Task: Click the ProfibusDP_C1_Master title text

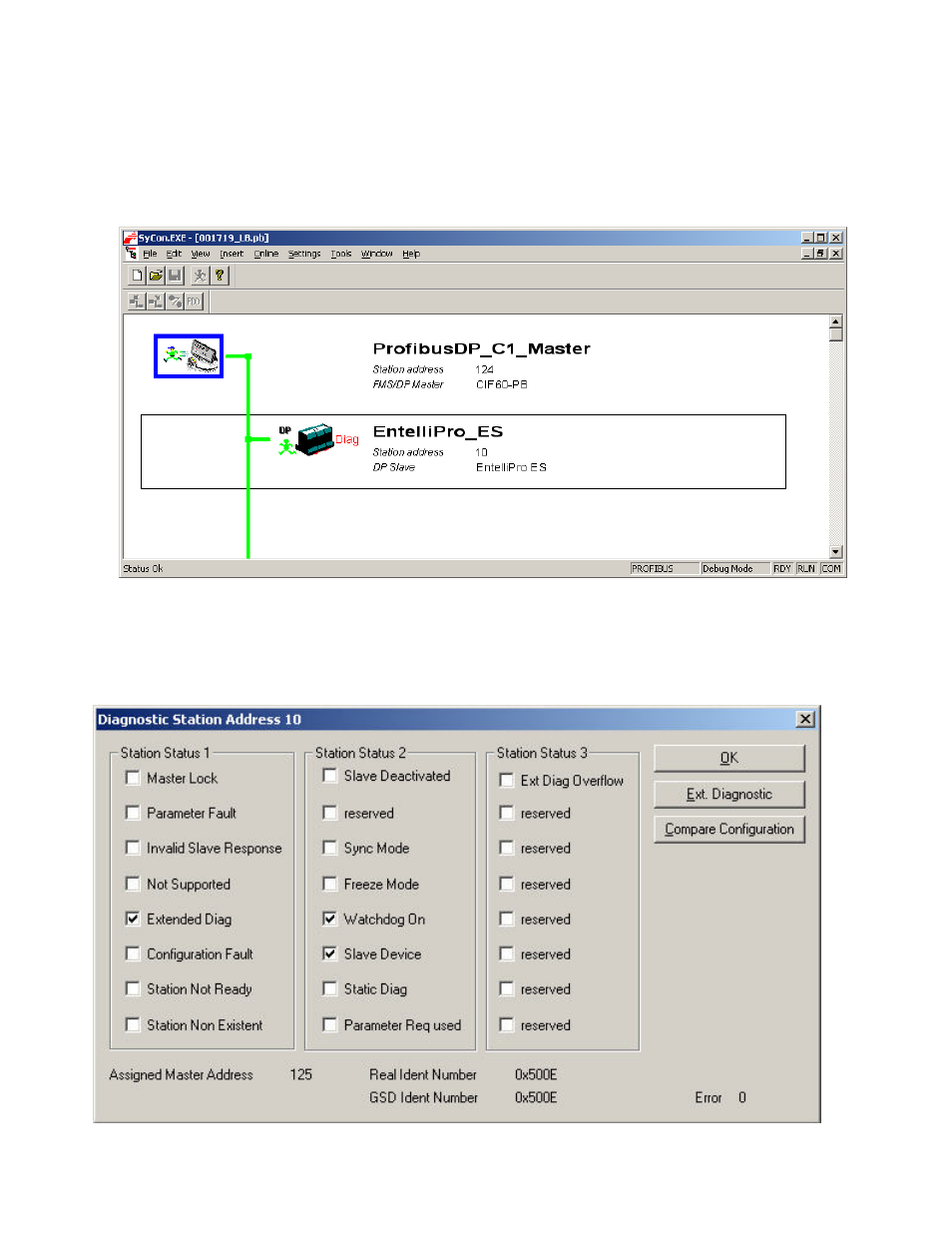Action: pyautogui.click(x=481, y=348)
